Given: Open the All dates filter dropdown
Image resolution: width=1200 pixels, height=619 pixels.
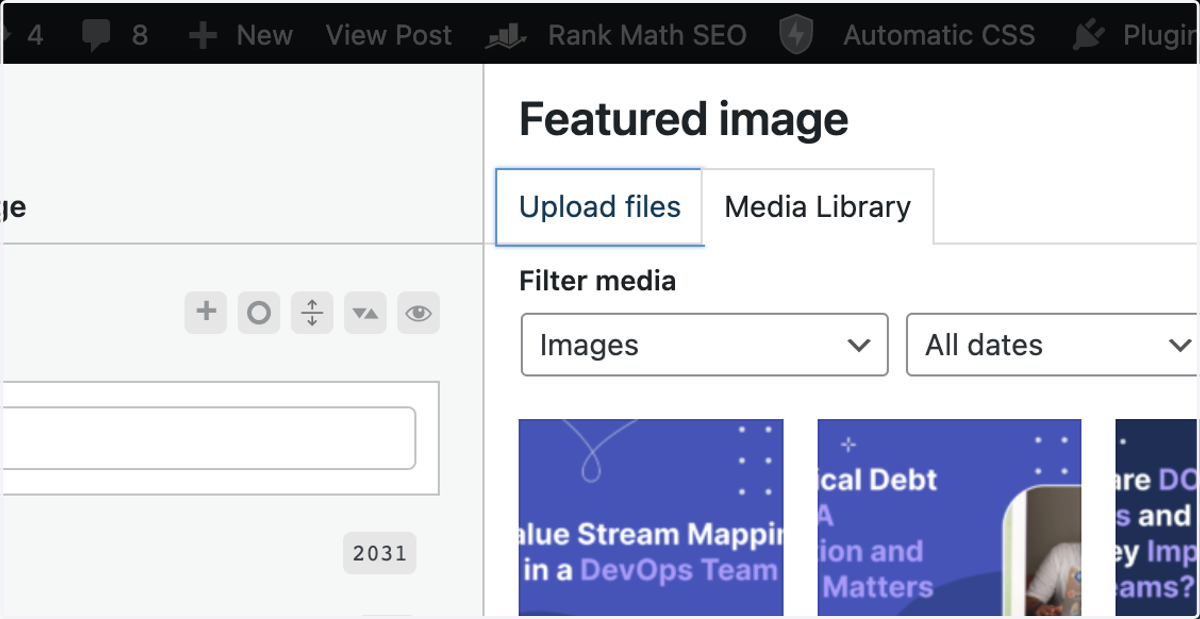Looking at the screenshot, I should point(1053,345).
